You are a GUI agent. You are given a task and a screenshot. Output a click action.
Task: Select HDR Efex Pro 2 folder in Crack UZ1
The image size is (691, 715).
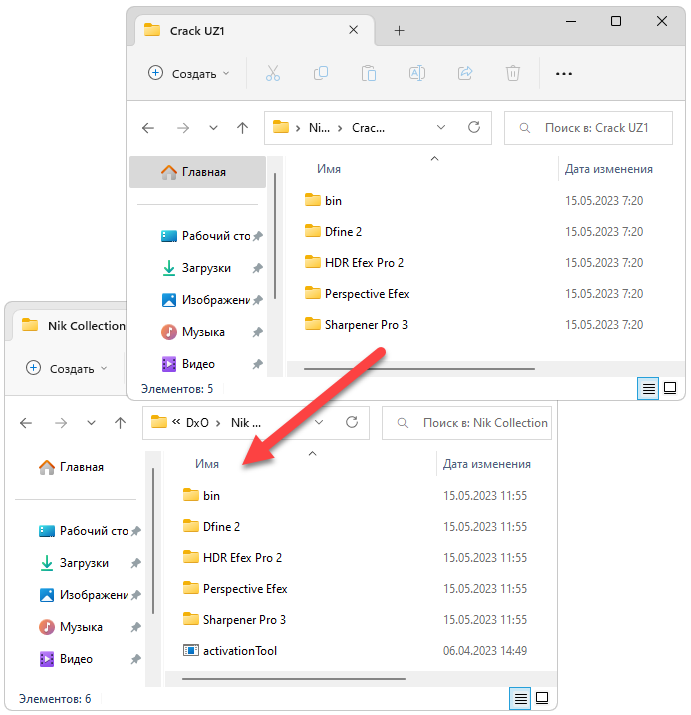354,263
